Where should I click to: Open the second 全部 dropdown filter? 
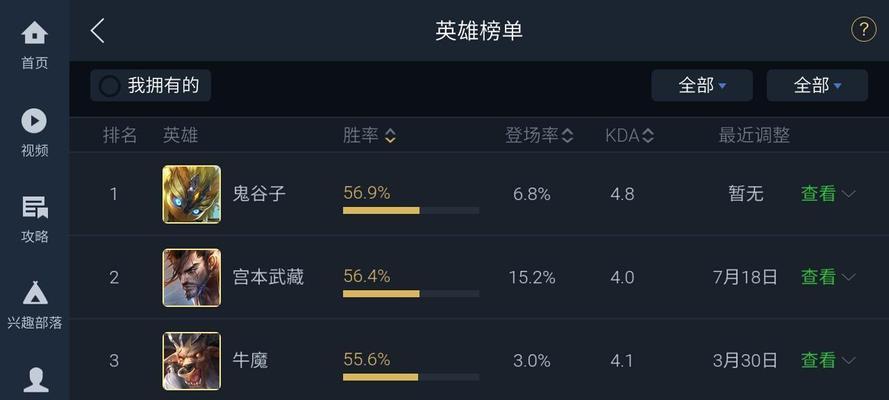pyautogui.click(x=817, y=86)
